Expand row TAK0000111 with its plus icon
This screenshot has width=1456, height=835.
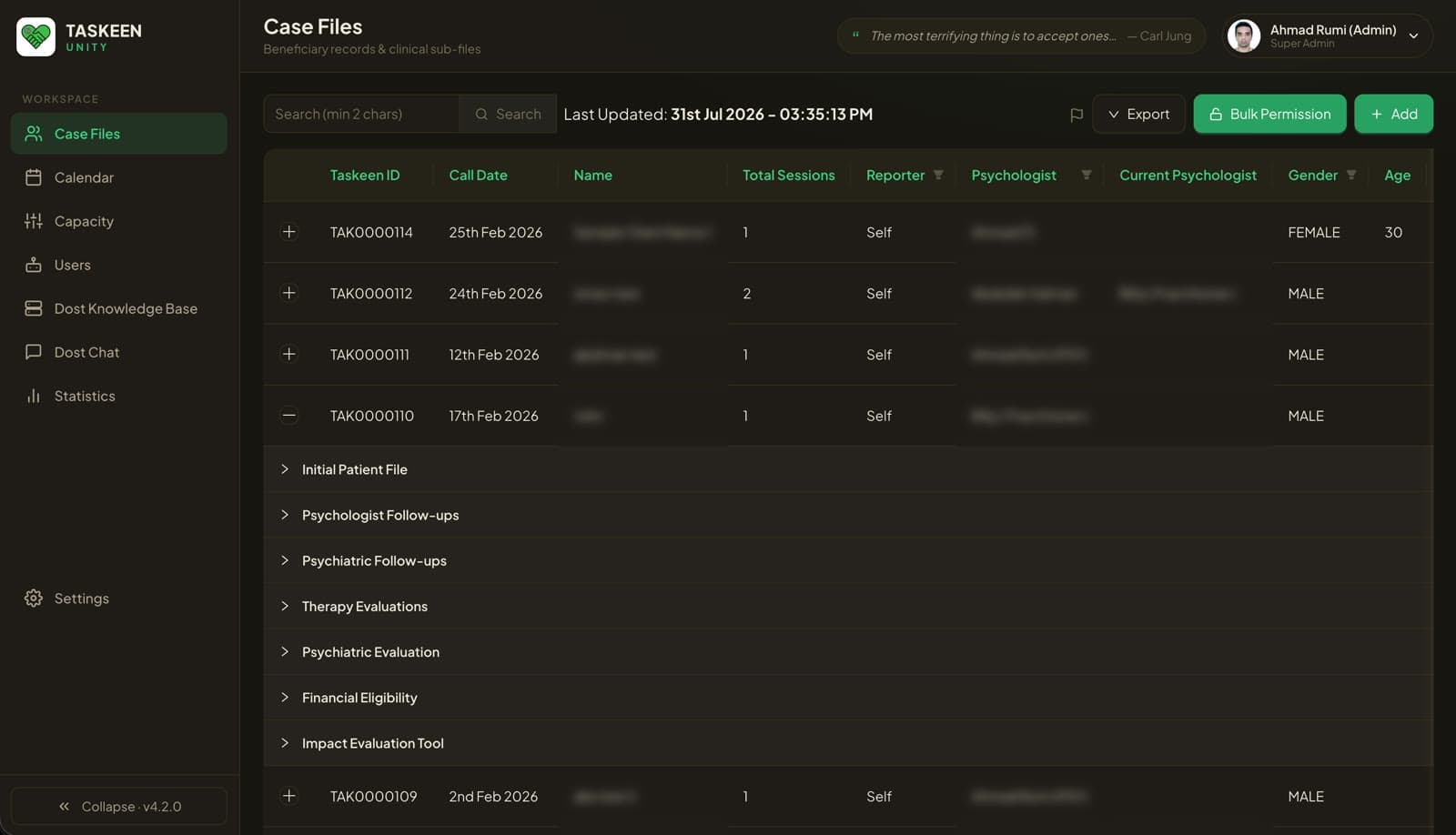point(288,354)
